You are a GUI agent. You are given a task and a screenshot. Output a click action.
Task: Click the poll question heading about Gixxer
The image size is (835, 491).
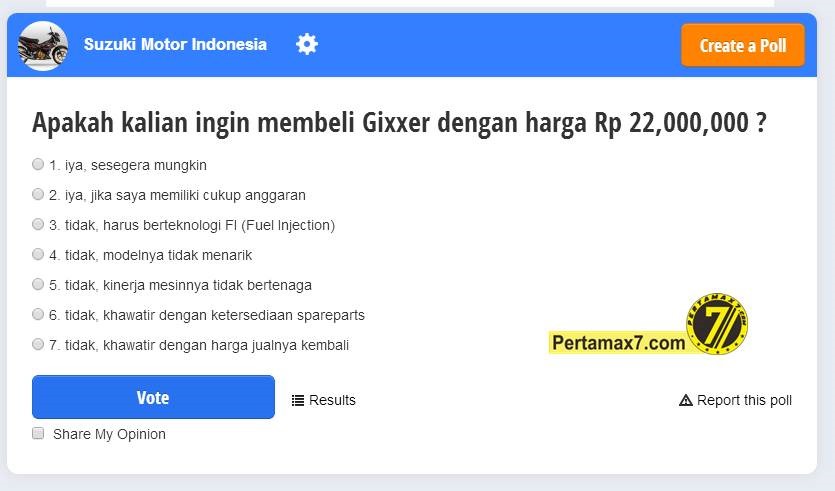coord(400,123)
